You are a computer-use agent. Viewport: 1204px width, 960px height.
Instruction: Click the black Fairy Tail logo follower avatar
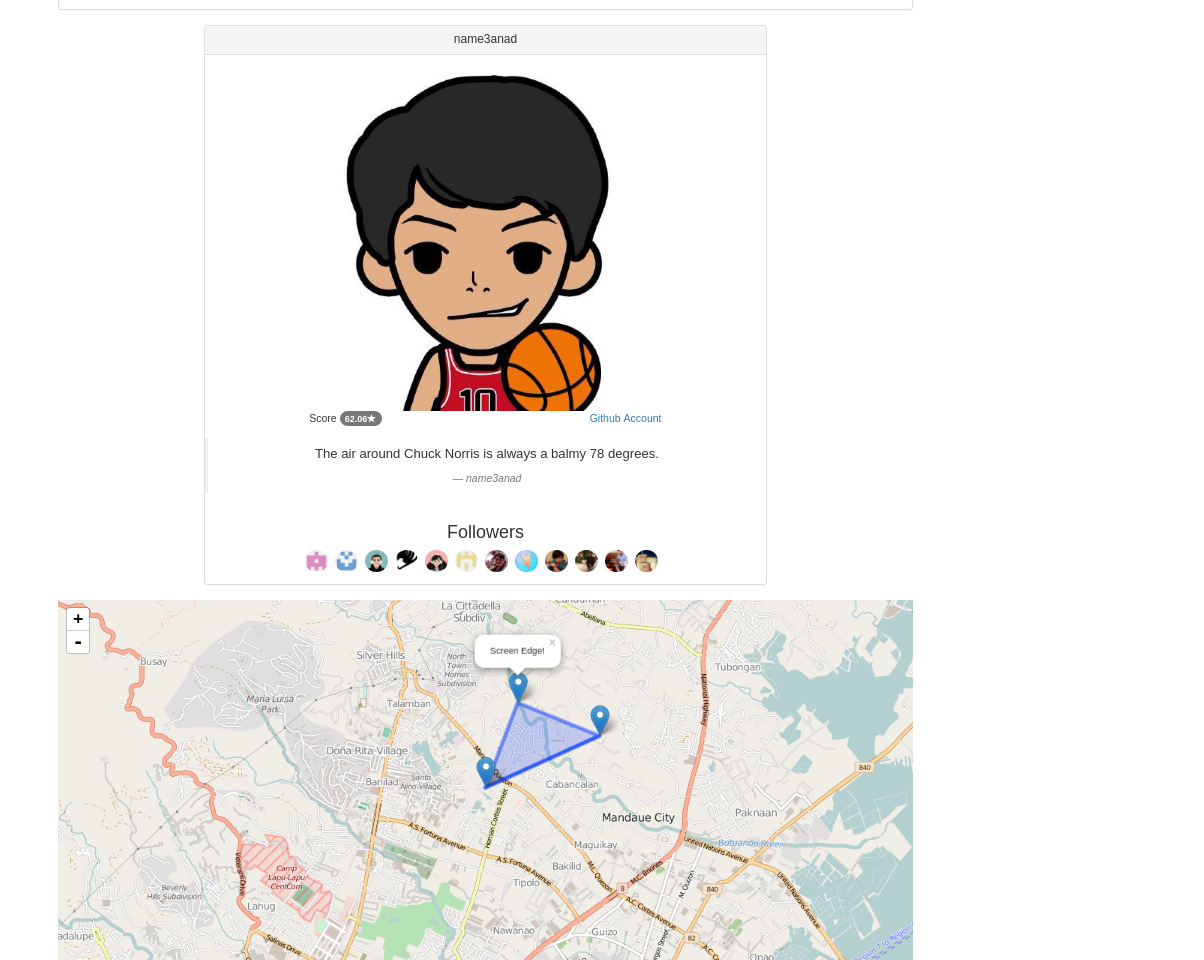pyautogui.click(x=407, y=561)
